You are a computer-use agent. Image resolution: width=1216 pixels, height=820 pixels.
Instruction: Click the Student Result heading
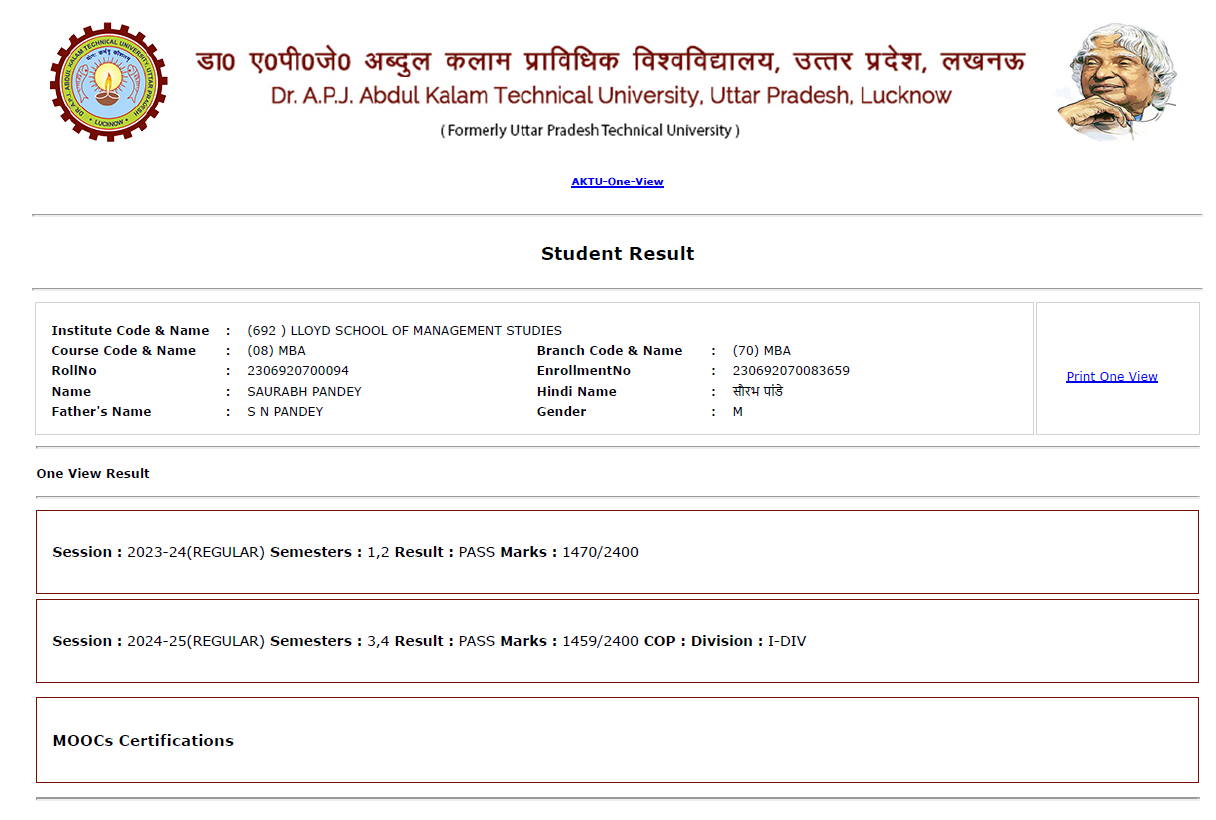(617, 254)
